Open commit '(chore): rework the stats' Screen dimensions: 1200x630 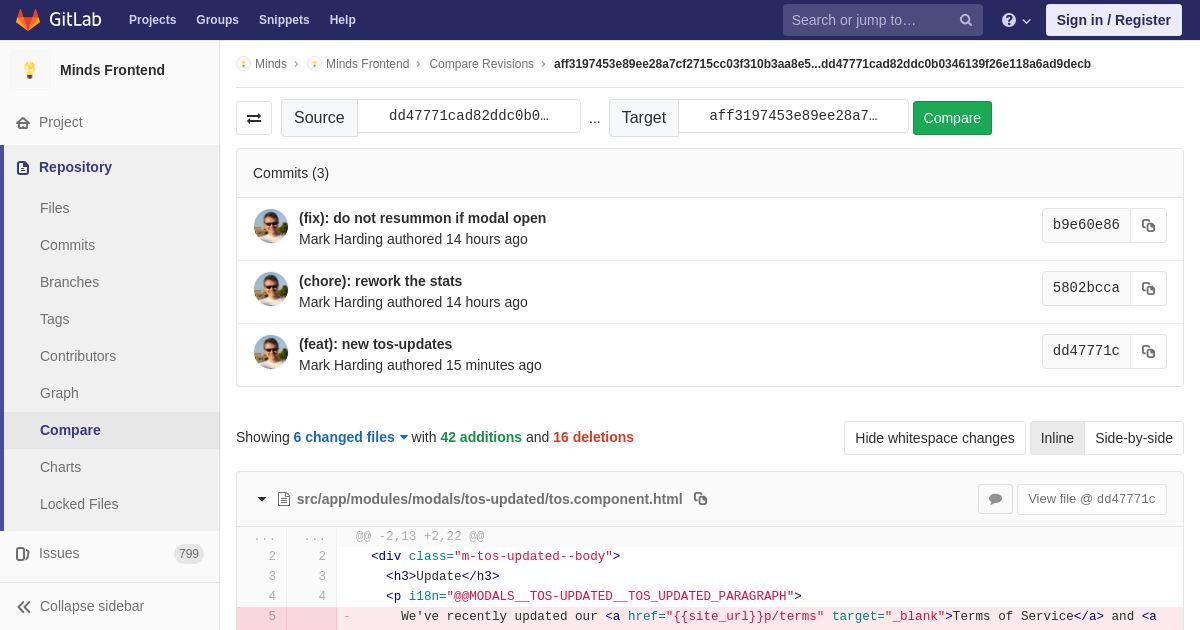point(380,281)
